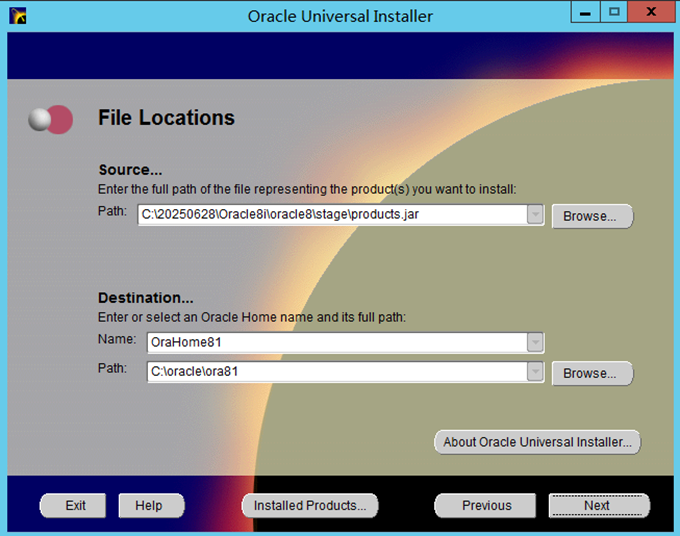Click into the source path text field
Image resolution: width=680 pixels, height=536 pixels.
[333, 215]
